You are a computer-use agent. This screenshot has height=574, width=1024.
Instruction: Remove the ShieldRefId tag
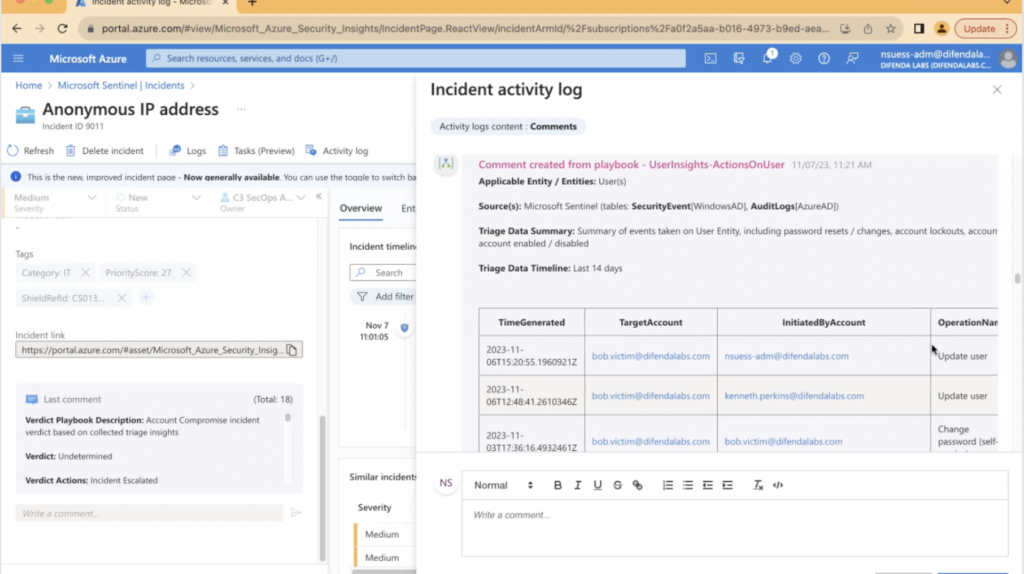pyautogui.click(x=121, y=298)
